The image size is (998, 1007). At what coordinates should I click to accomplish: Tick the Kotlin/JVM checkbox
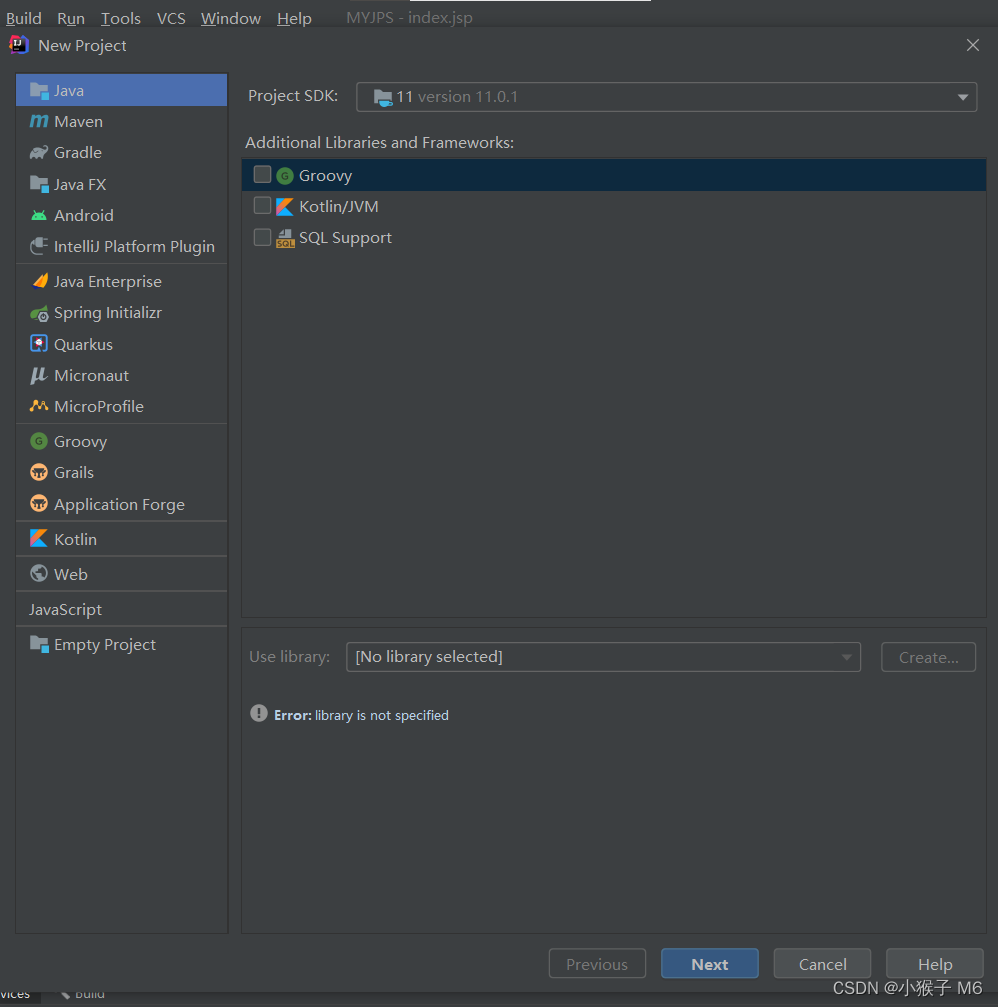(x=262, y=206)
